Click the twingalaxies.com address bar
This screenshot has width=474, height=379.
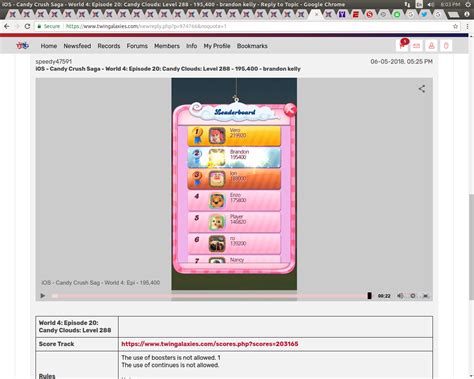pyautogui.click(x=247, y=26)
